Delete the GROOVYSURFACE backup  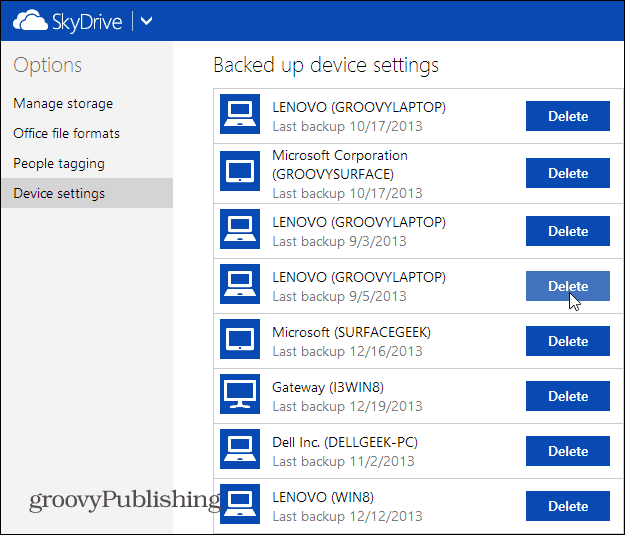(x=568, y=173)
